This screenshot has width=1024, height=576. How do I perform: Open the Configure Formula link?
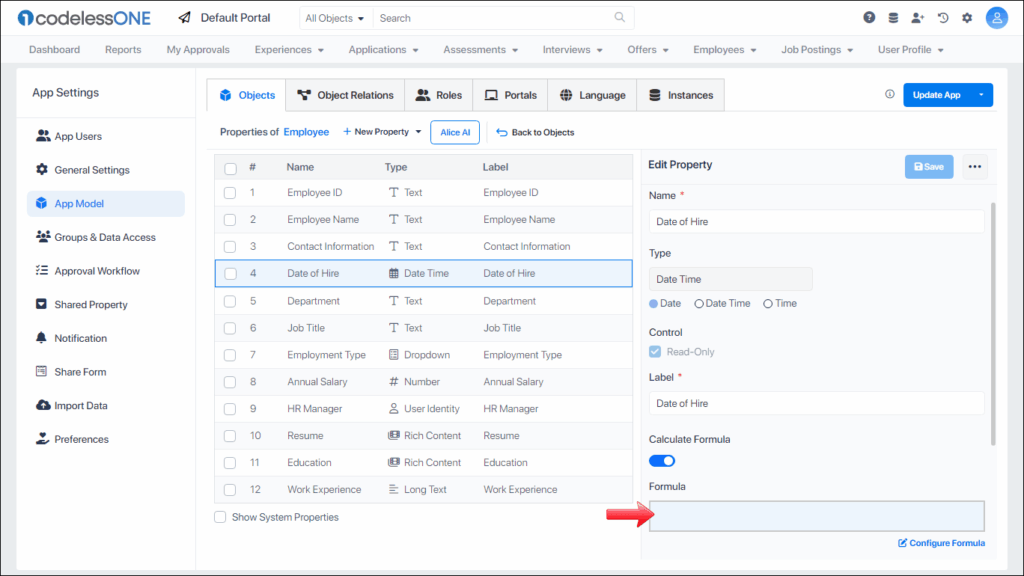coord(941,543)
